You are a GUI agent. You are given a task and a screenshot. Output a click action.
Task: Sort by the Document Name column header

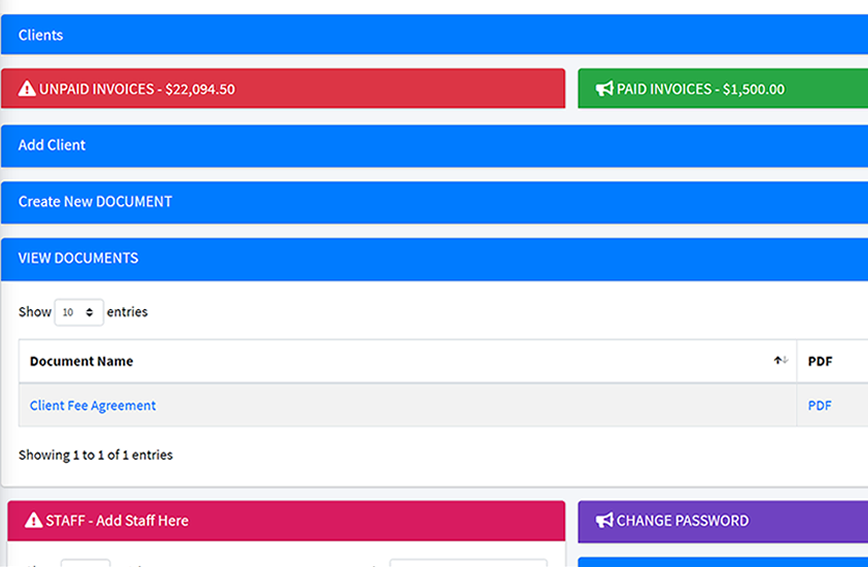tap(81, 361)
